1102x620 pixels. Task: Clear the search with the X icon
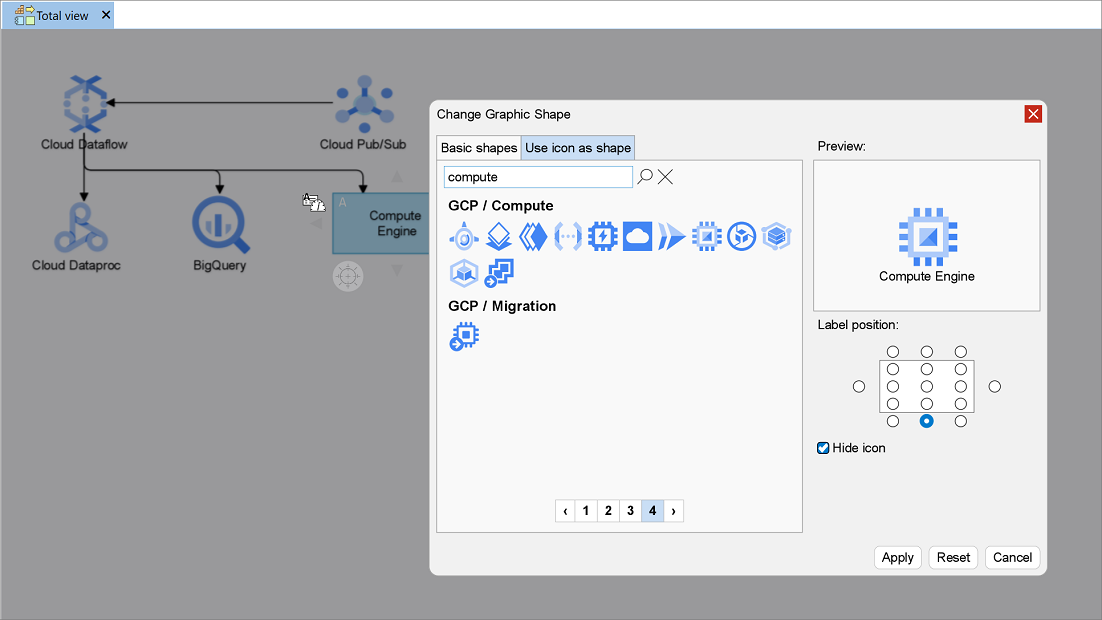tap(665, 177)
